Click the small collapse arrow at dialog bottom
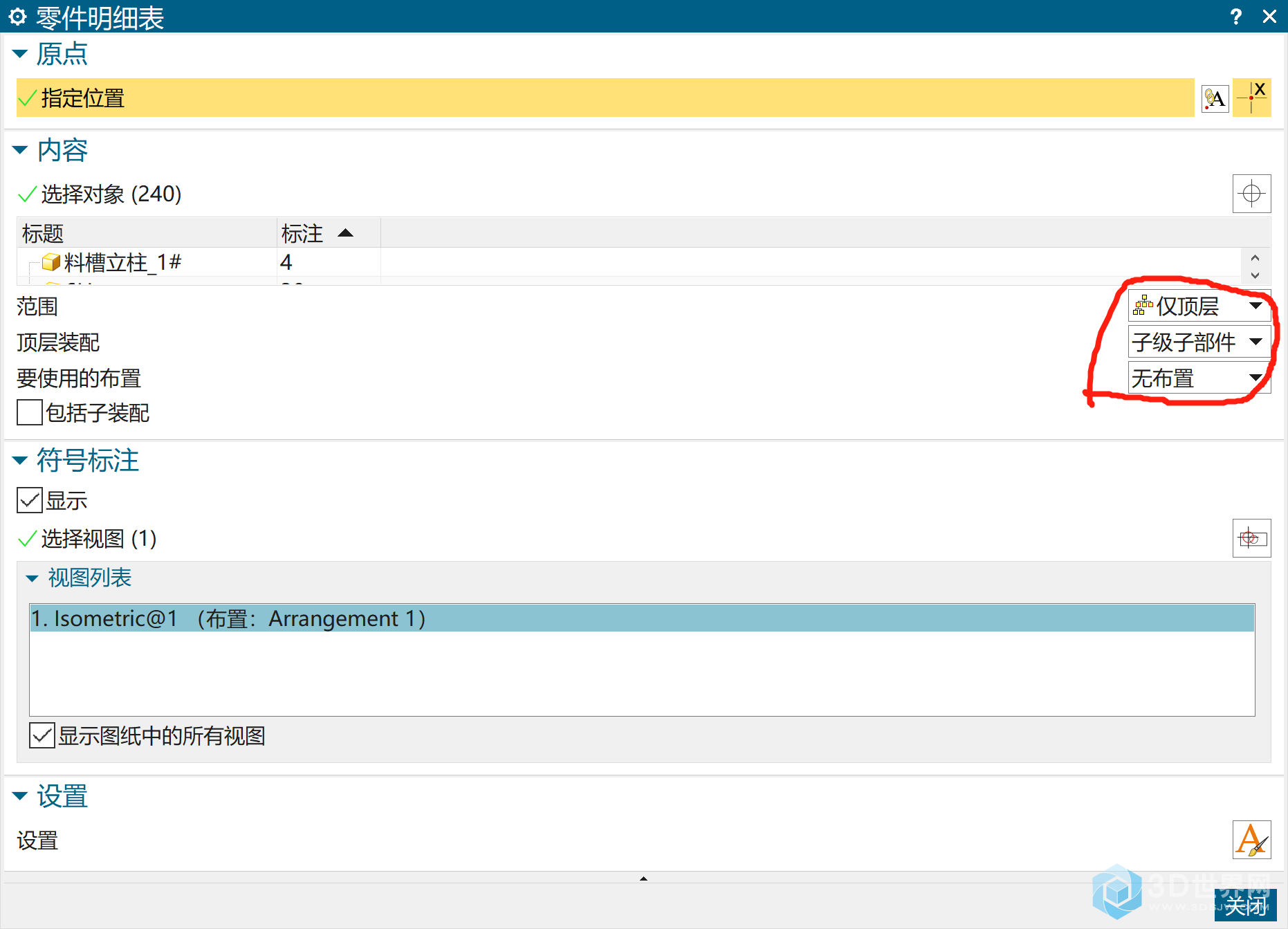 (643, 879)
